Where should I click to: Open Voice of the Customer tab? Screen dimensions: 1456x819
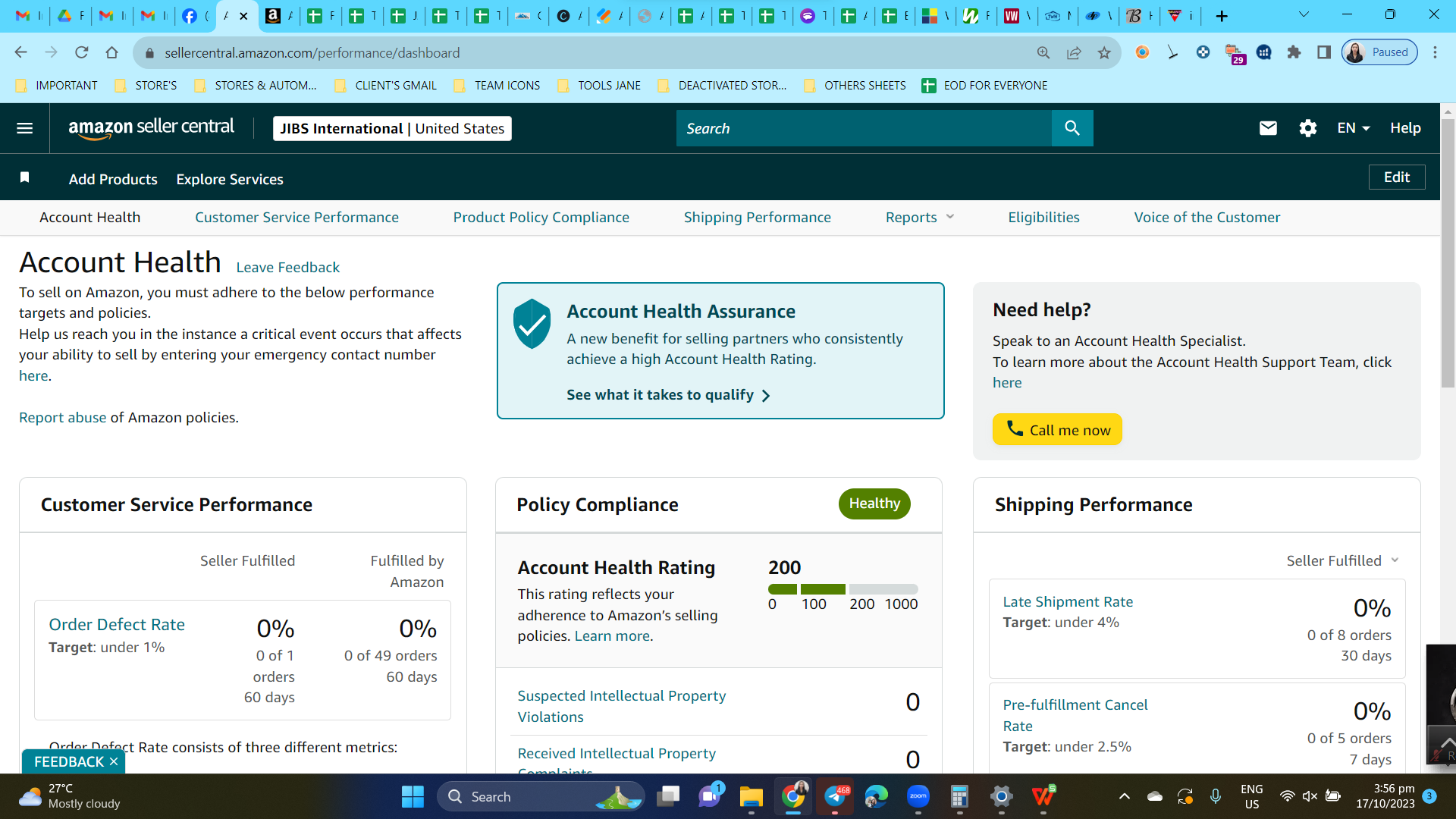click(x=1207, y=218)
